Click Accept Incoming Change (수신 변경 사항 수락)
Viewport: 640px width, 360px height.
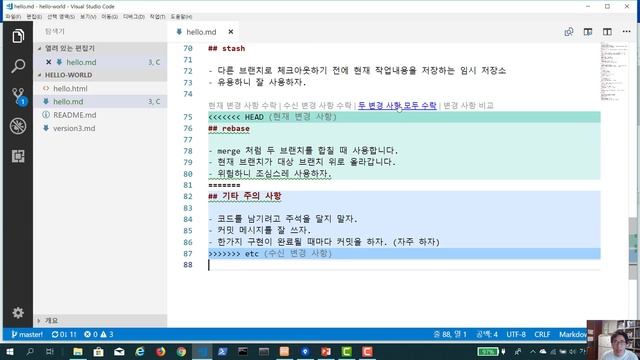[x=317, y=106]
